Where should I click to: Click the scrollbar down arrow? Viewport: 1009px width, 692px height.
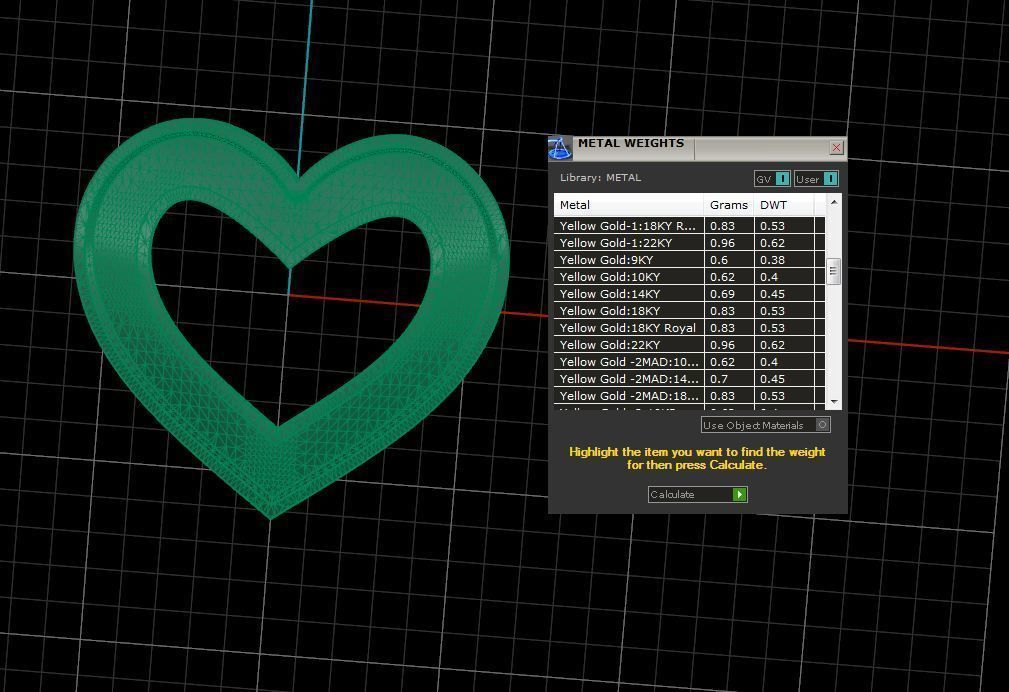[x=834, y=402]
